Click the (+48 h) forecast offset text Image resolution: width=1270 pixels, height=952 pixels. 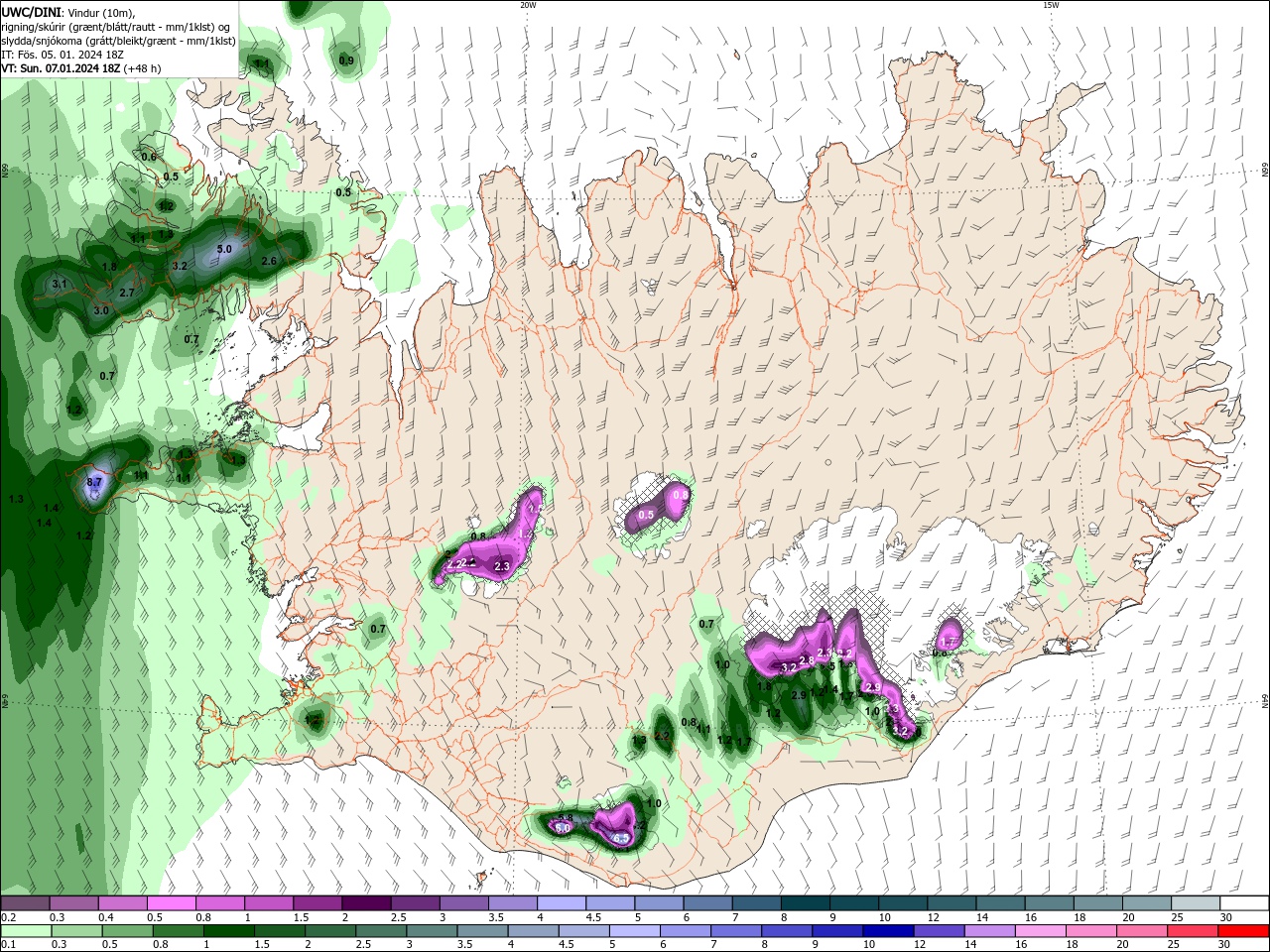[x=142, y=68]
